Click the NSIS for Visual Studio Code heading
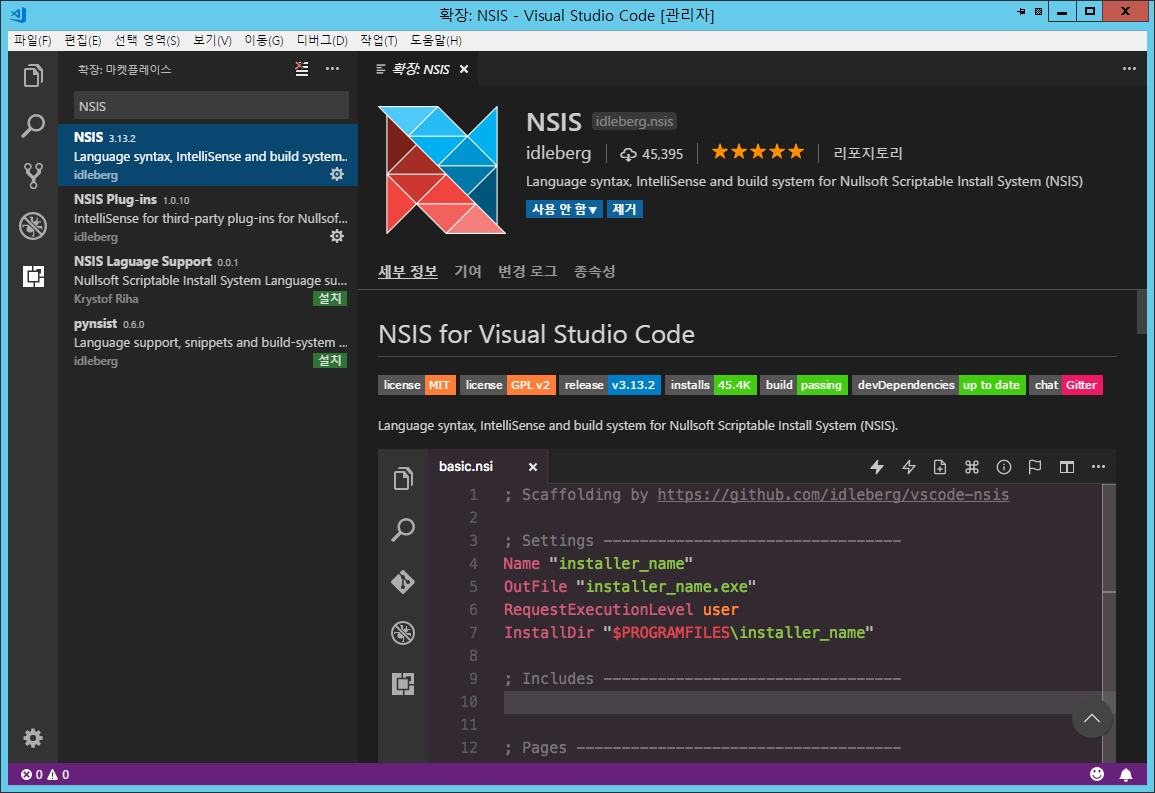The width and height of the screenshot is (1155, 793). (x=536, y=334)
